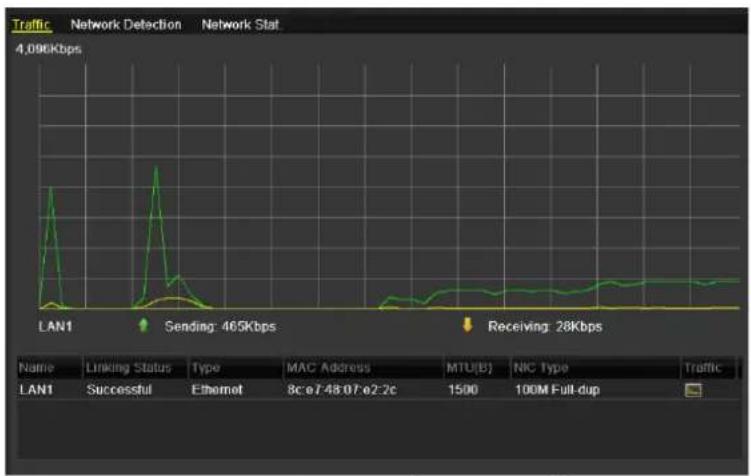Image resolution: width=751 pixels, height=476 pixels.
Task: Click the Receiving: 28Kbps label
Action: tap(545, 327)
